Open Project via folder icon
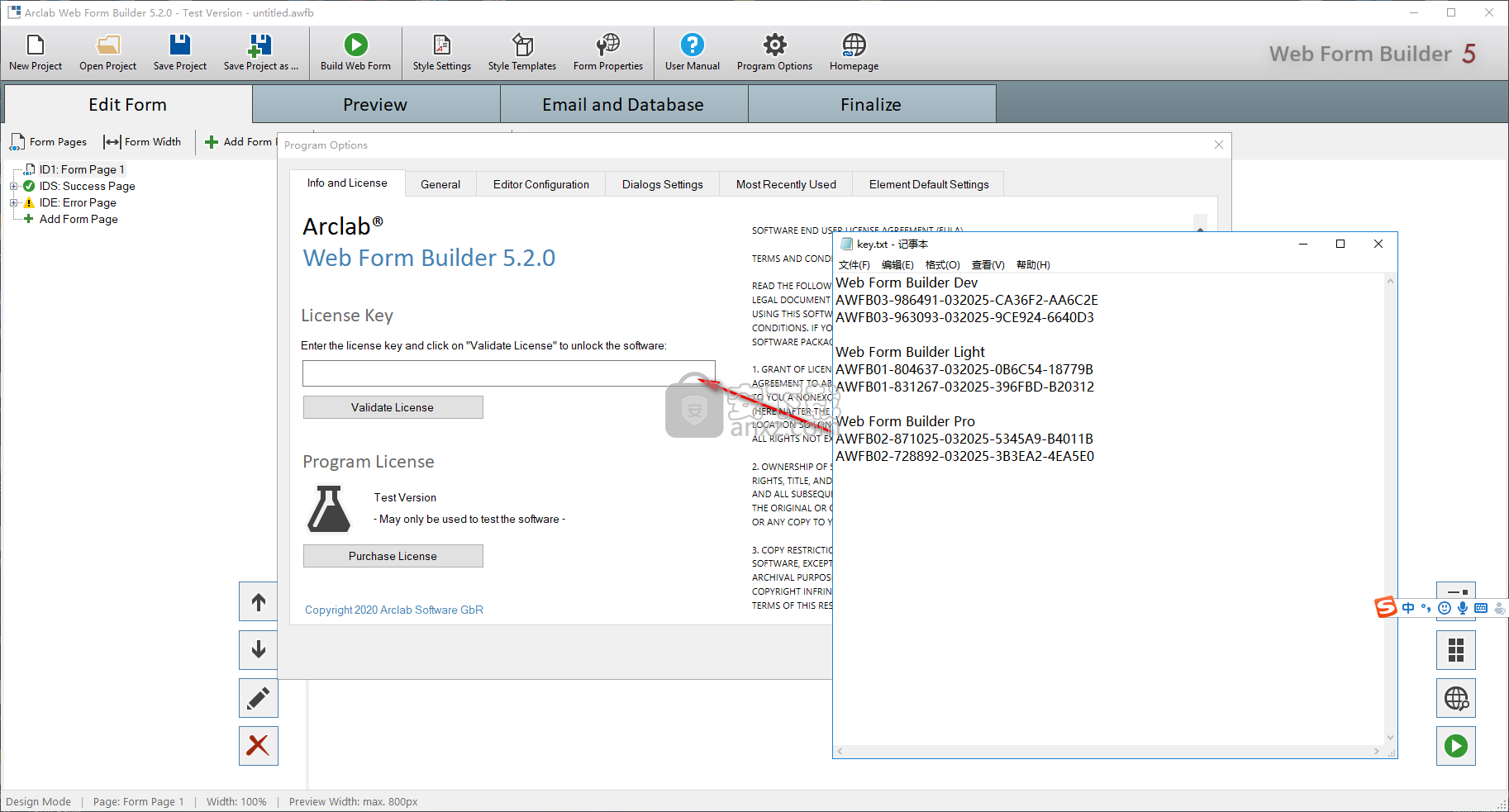 tap(108, 53)
